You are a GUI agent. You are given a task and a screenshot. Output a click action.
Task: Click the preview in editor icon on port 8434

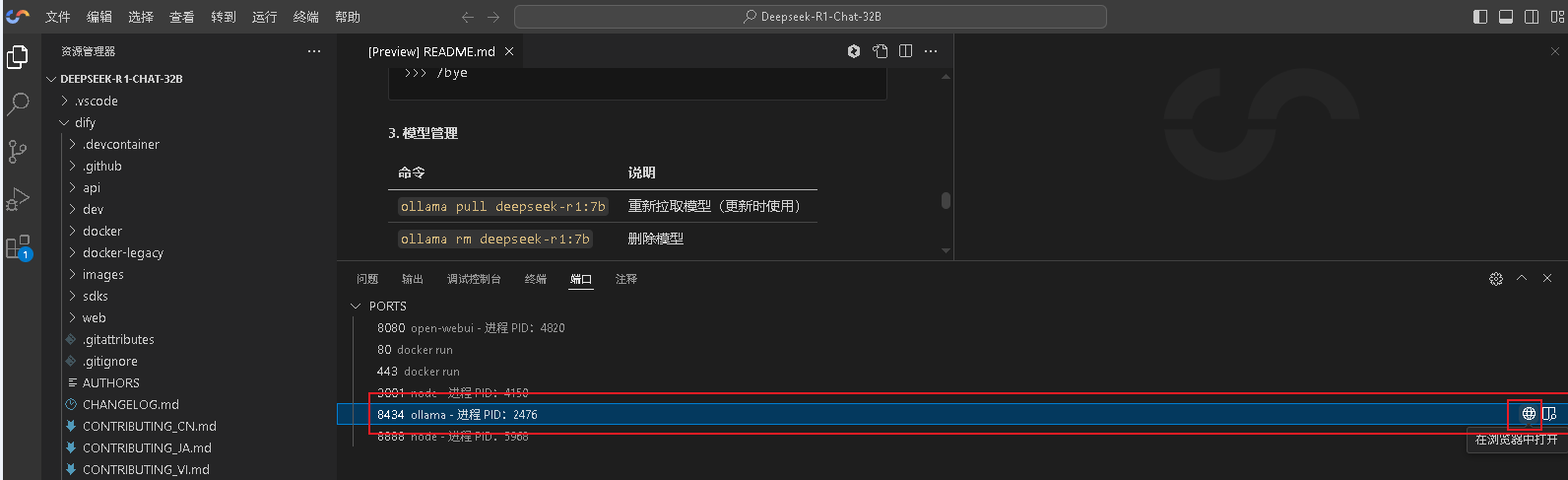(1549, 414)
